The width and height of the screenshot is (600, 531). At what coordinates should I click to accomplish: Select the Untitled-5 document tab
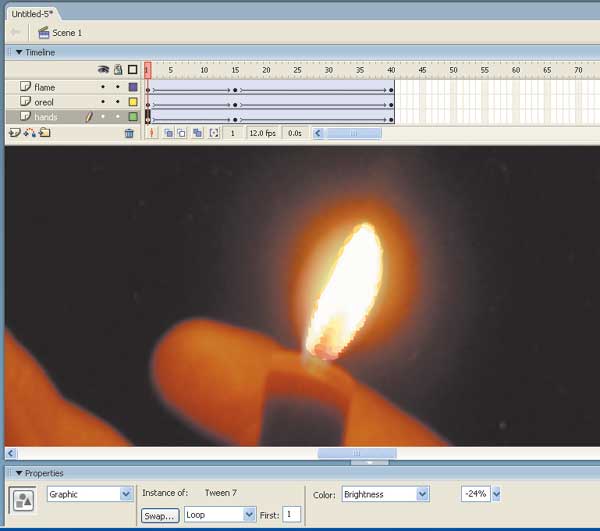pos(30,14)
